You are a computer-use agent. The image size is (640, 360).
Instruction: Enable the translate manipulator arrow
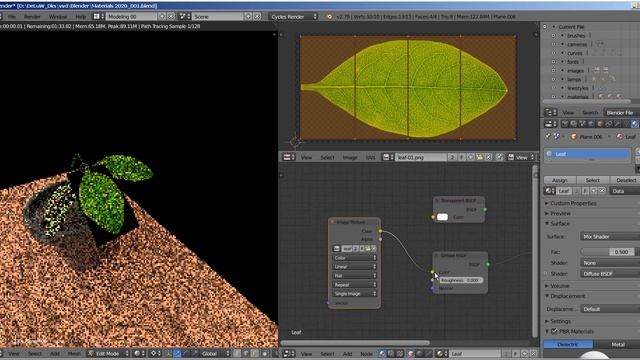coord(177,353)
